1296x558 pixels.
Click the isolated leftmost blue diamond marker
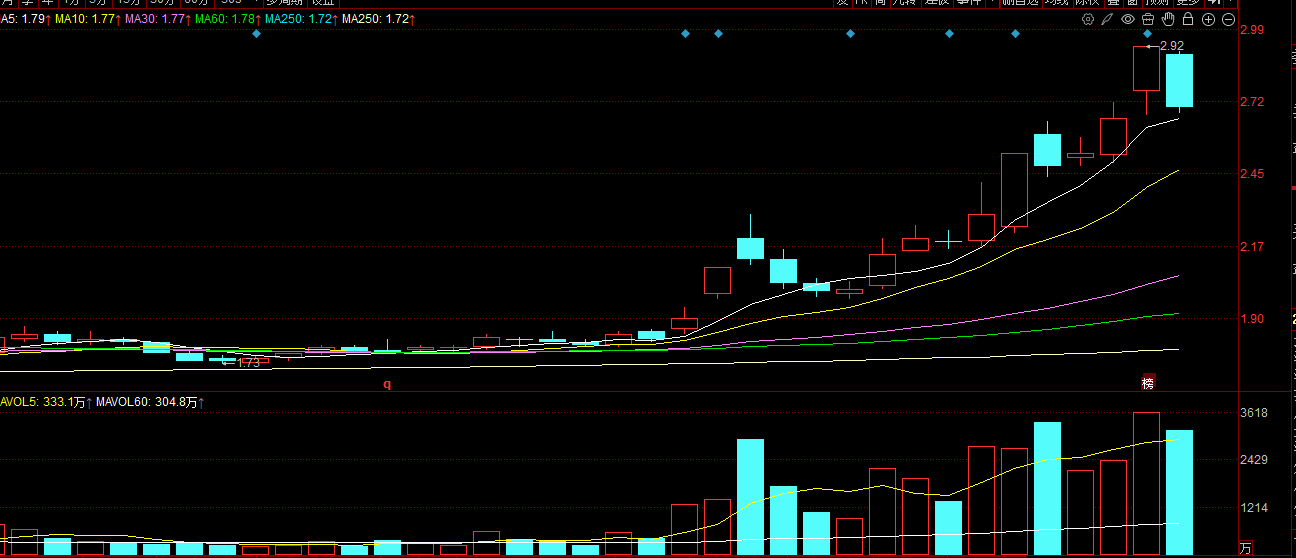[256, 34]
